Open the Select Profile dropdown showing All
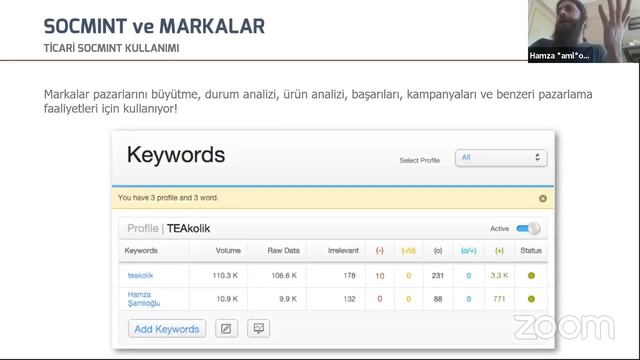Image resolution: width=640 pixels, height=360 pixels. pyautogui.click(x=501, y=158)
